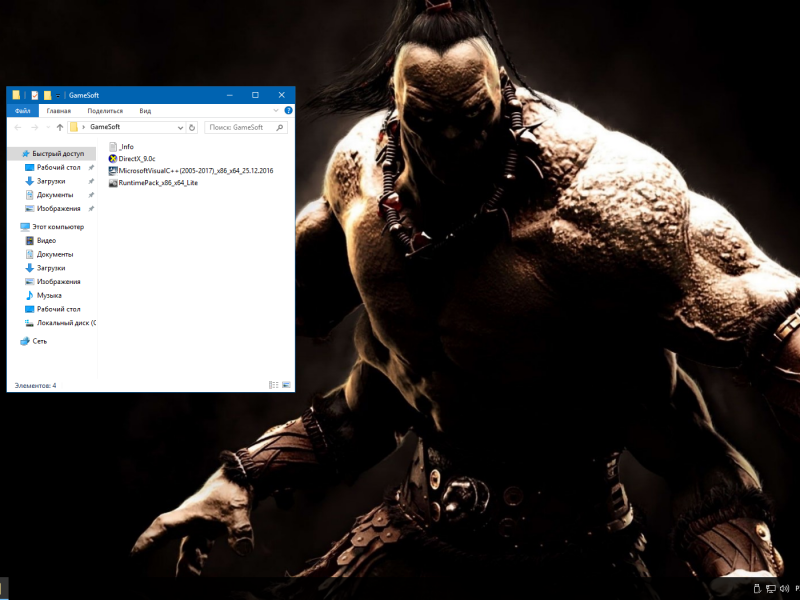This screenshot has width=800, height=600.
Task: Open Документы under Этот компьютер
Action: (55, 255)
